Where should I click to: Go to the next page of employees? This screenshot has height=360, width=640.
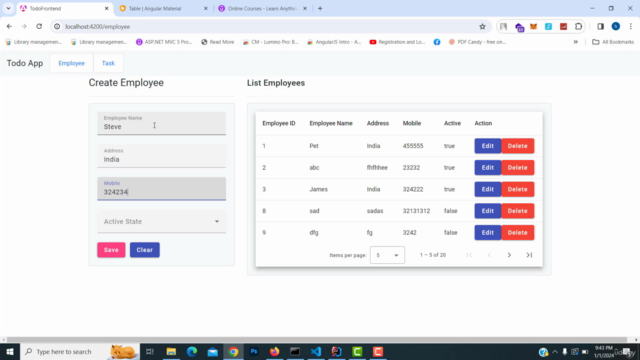coord(509,255)
